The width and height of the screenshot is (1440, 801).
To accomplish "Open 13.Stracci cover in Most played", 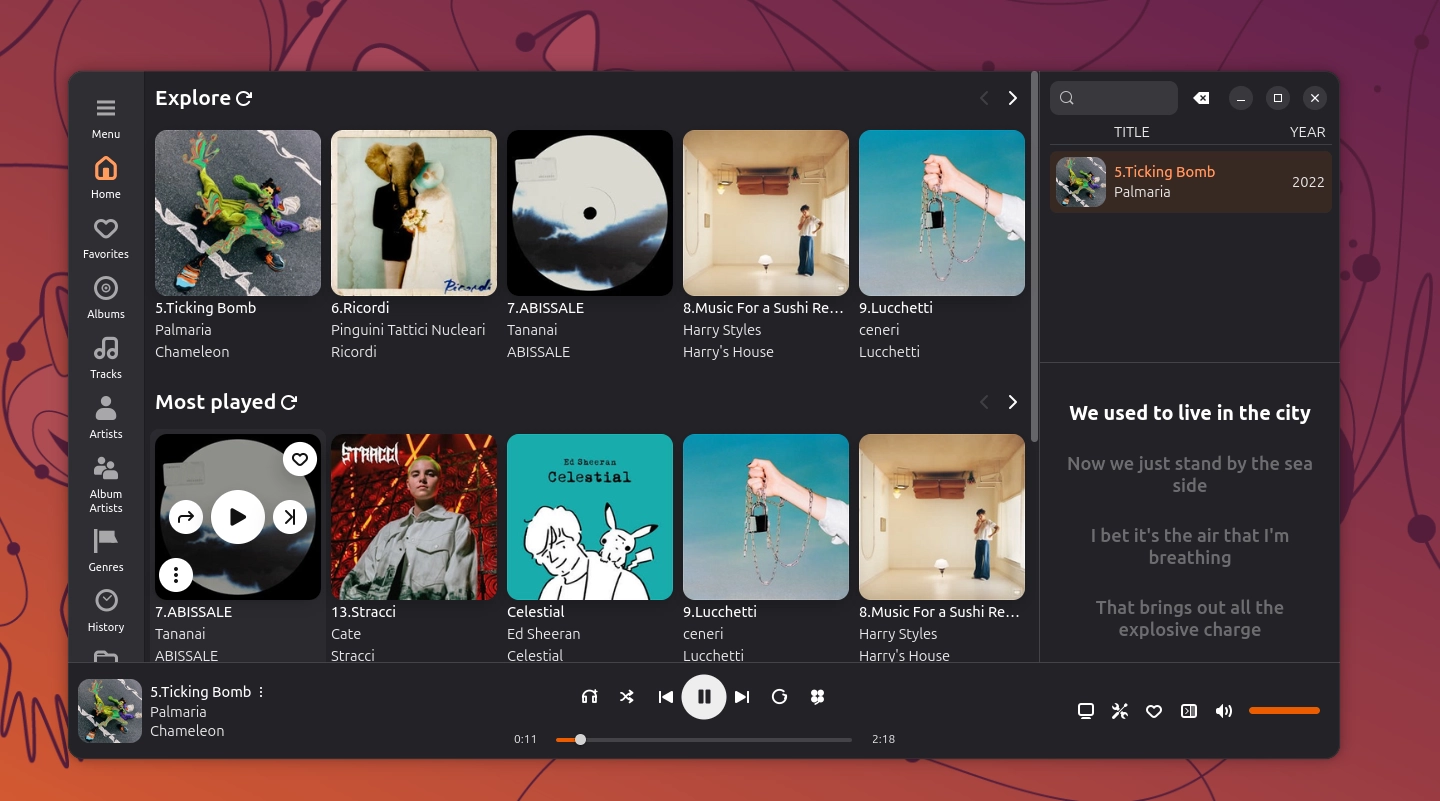I will (x=414, y=517).
